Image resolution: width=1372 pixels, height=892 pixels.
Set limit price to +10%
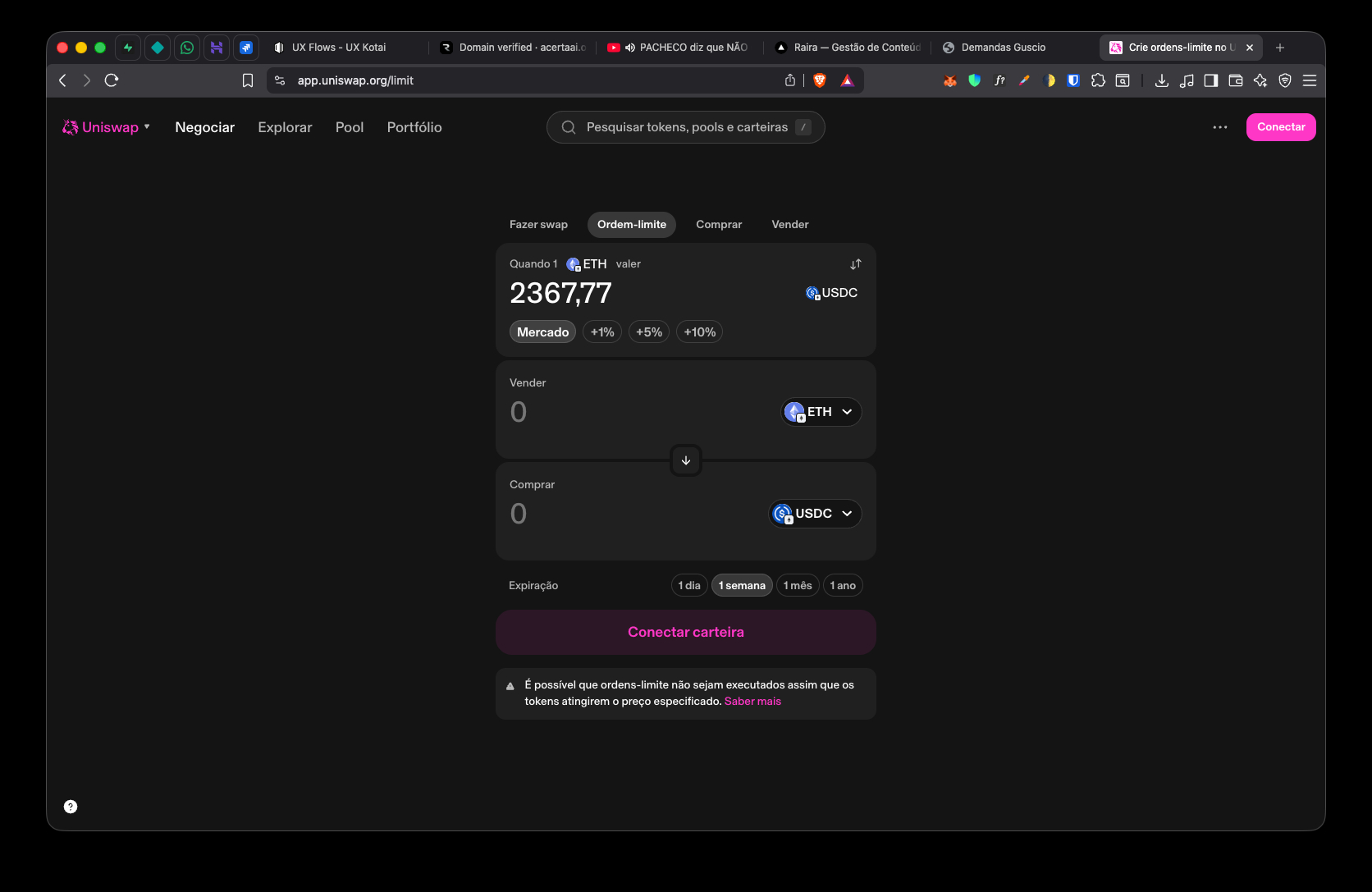pyautogui.click(x=700, y=332)
